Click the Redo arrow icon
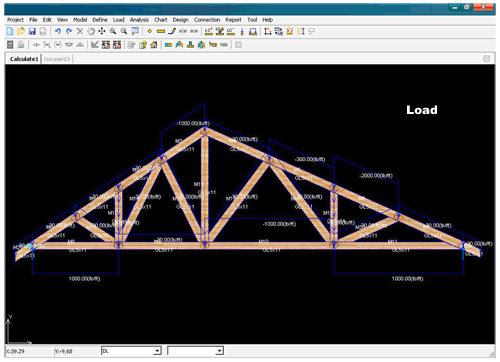The image size is (500, 362). click(69, 31)
